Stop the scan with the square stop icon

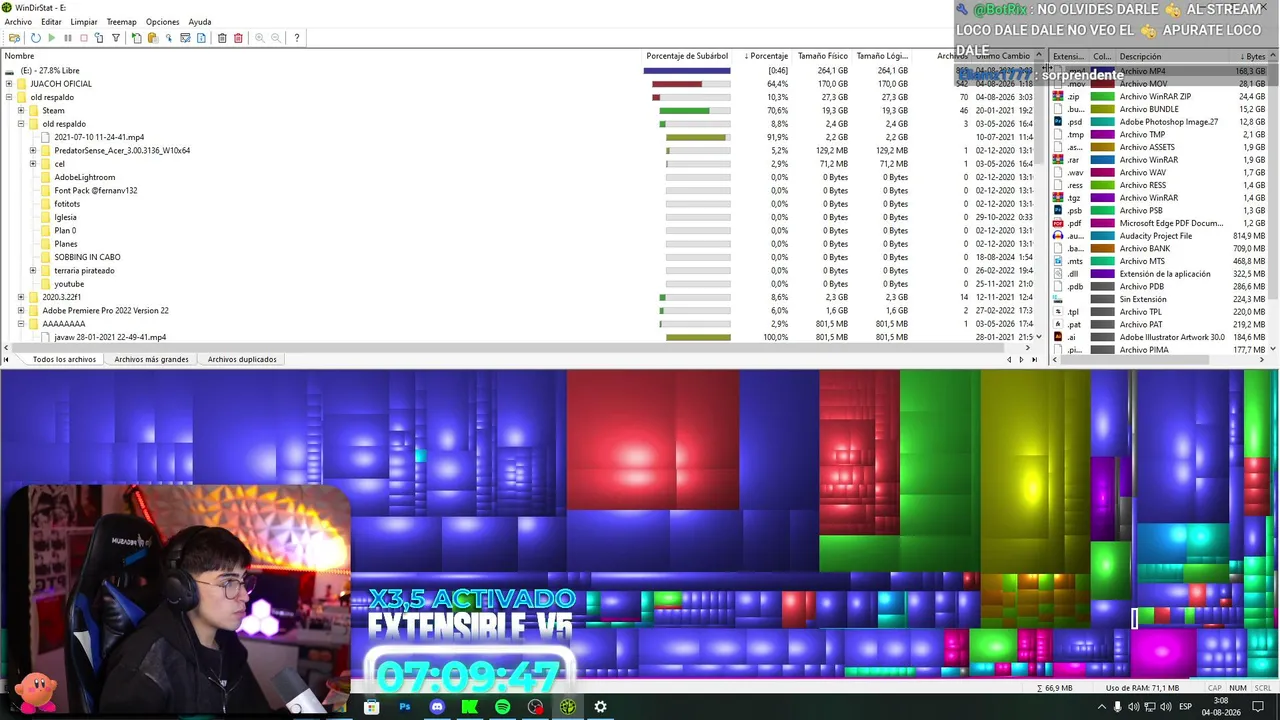84,38
